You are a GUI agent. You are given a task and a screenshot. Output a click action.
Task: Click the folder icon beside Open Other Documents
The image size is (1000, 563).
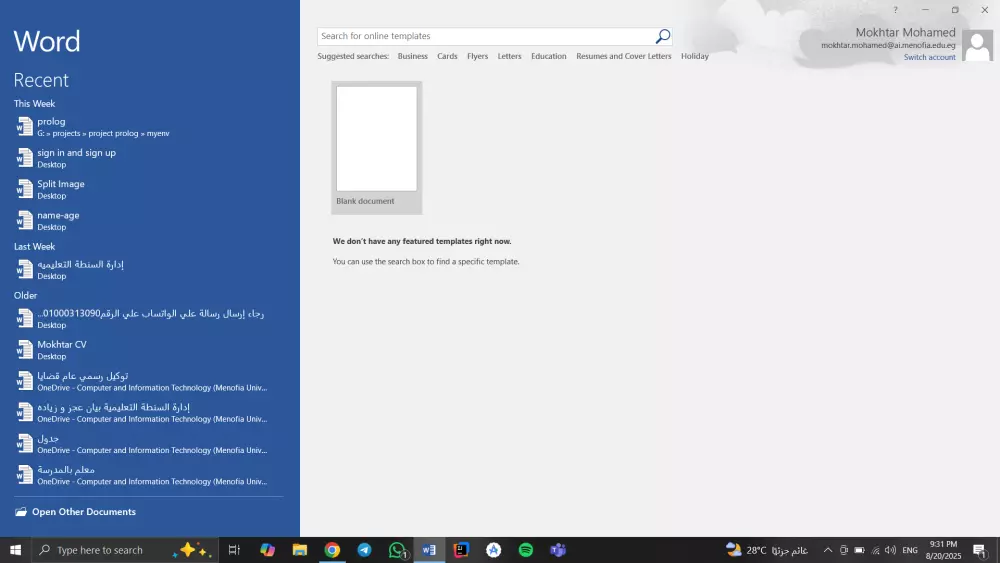point(21,512)
